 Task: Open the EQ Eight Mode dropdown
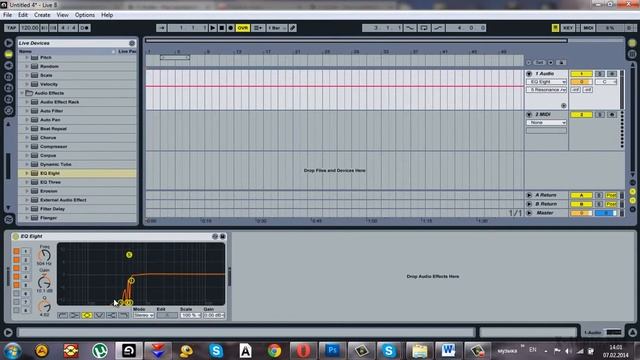pos(143,316)
